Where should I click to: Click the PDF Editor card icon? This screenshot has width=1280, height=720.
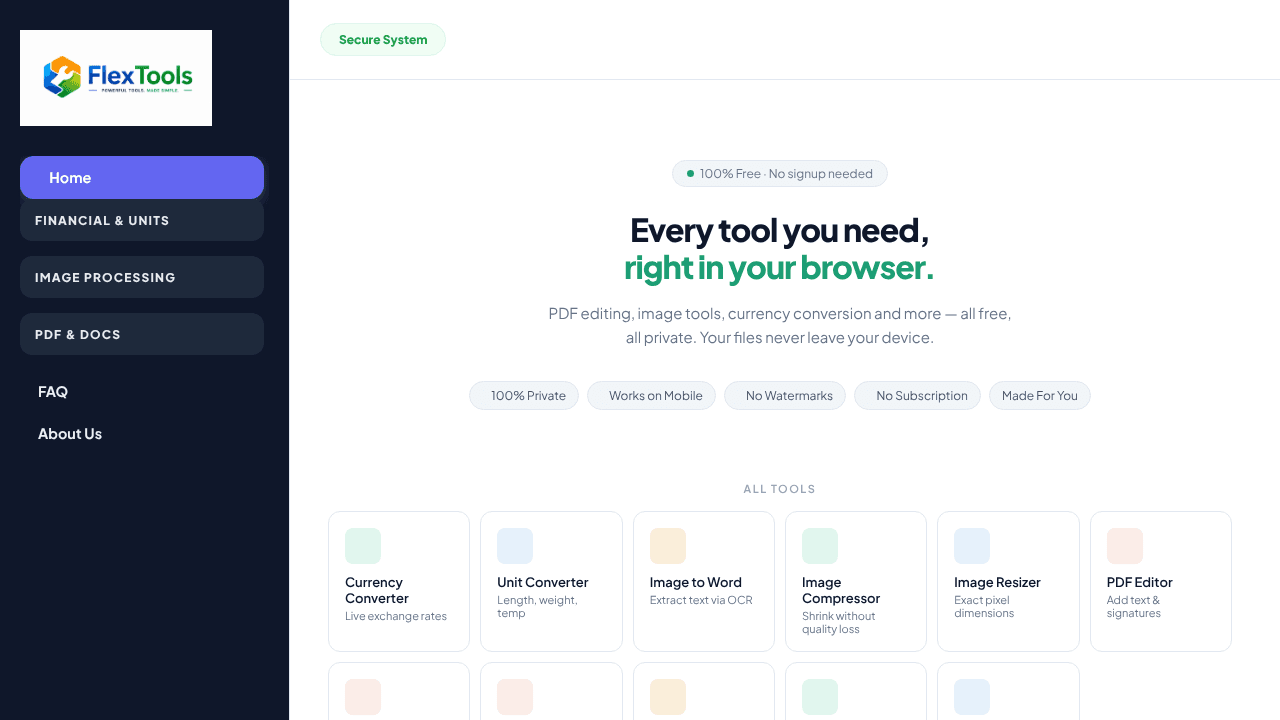1125,546
